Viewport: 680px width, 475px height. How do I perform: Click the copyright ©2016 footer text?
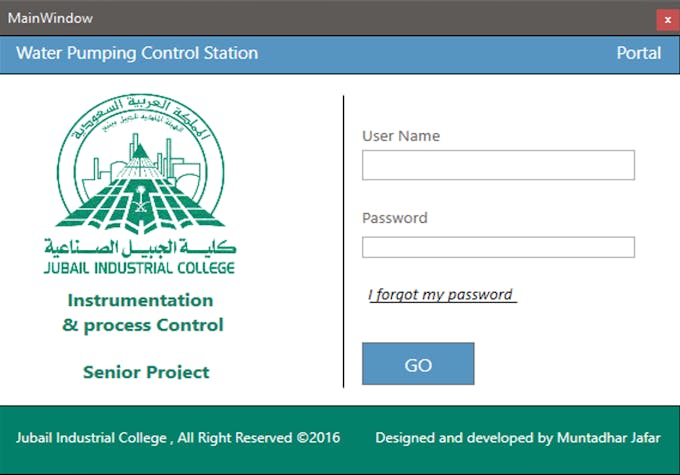pyautogui.click(x=178, y=438)
